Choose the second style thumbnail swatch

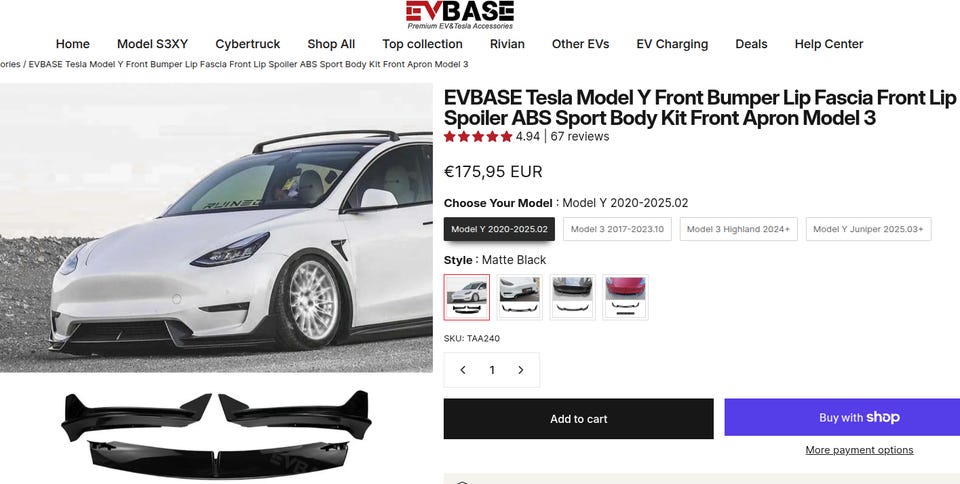point(520,297)
